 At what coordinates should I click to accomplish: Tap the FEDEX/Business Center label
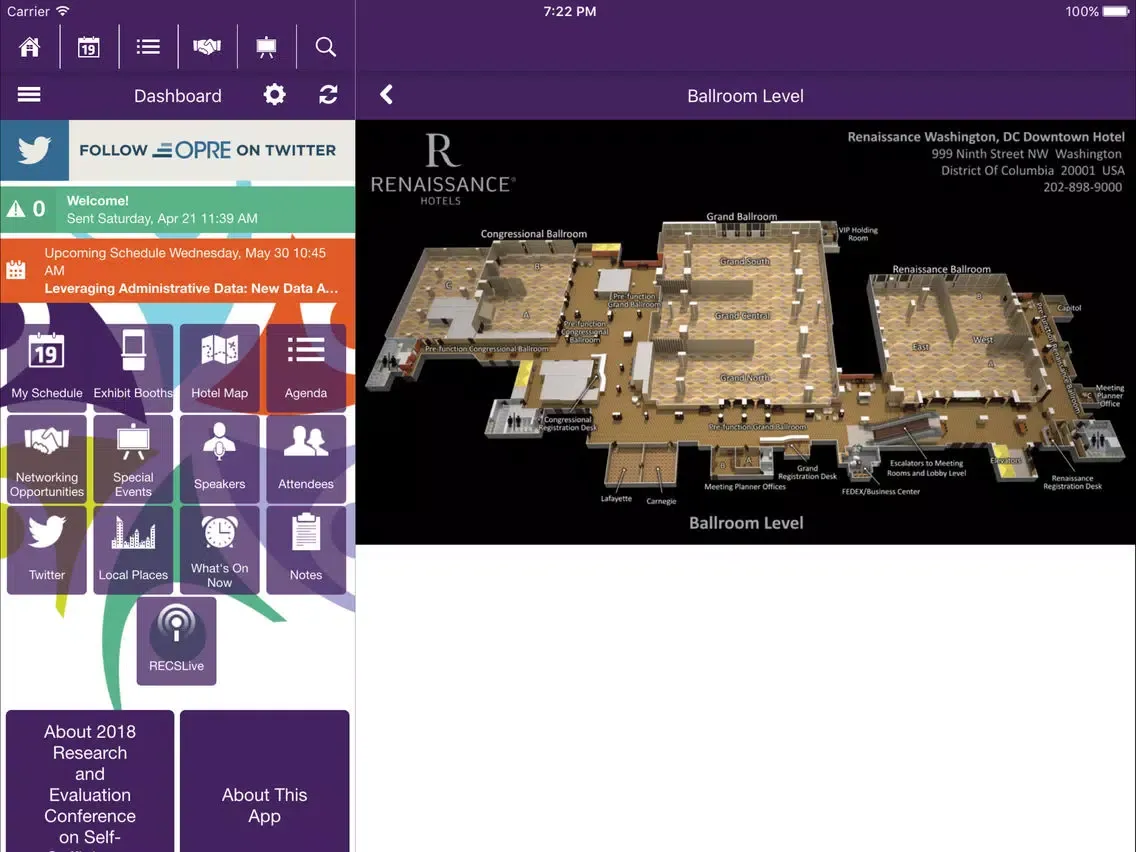point(880,491)
